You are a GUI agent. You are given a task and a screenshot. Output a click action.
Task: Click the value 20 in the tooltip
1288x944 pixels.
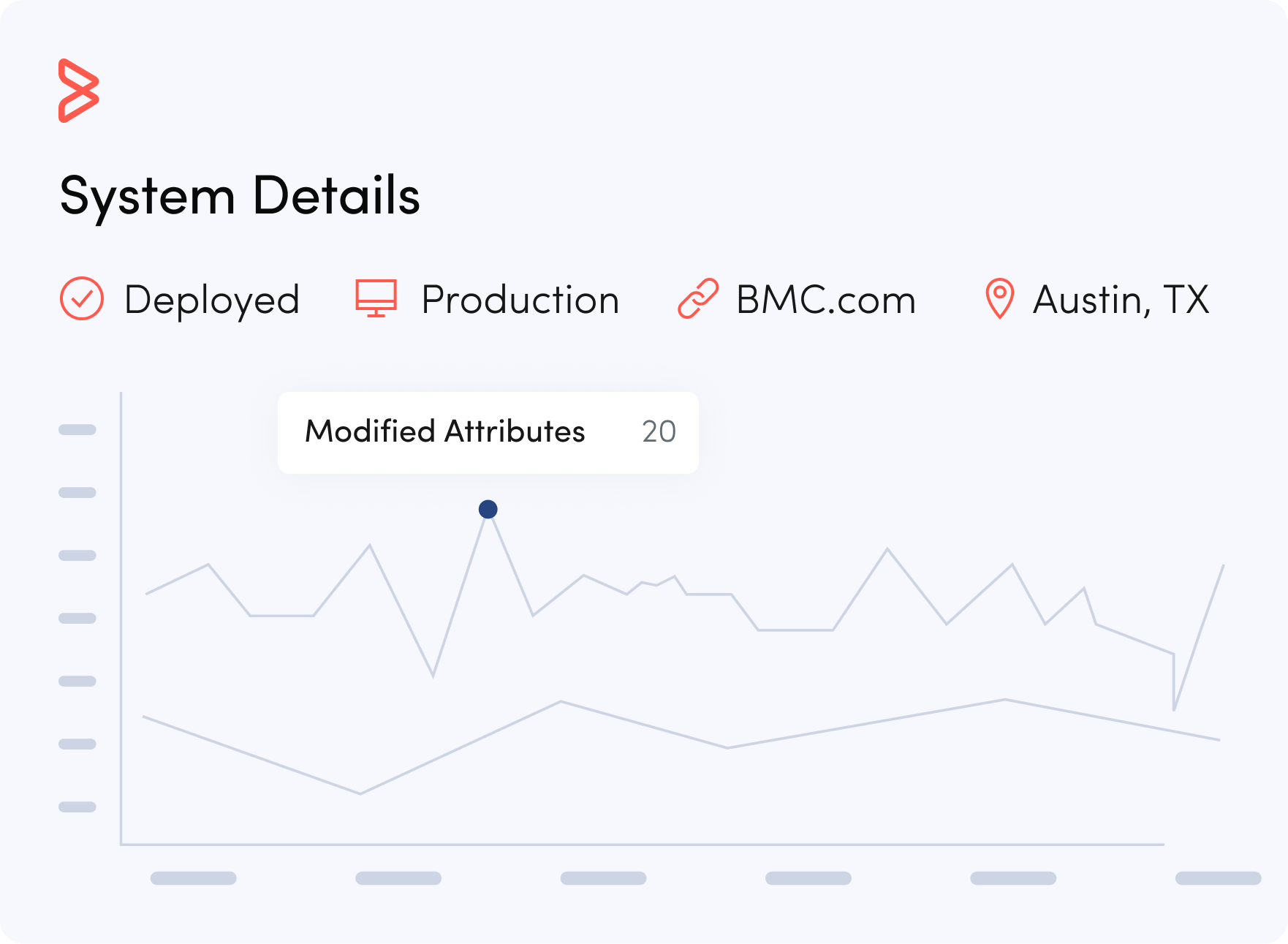[x=659, y=431]
